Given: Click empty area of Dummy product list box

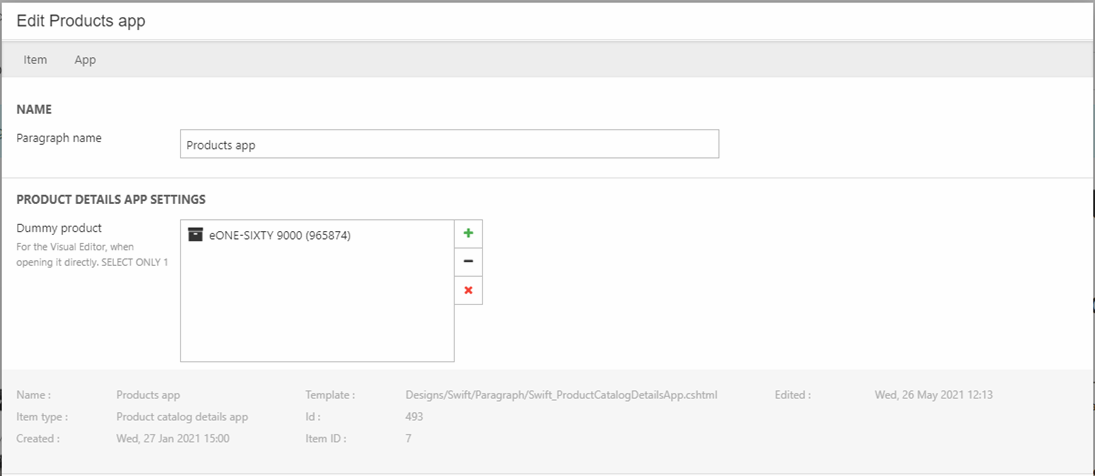Looking at the screenshot, I should tap(316, 310).
